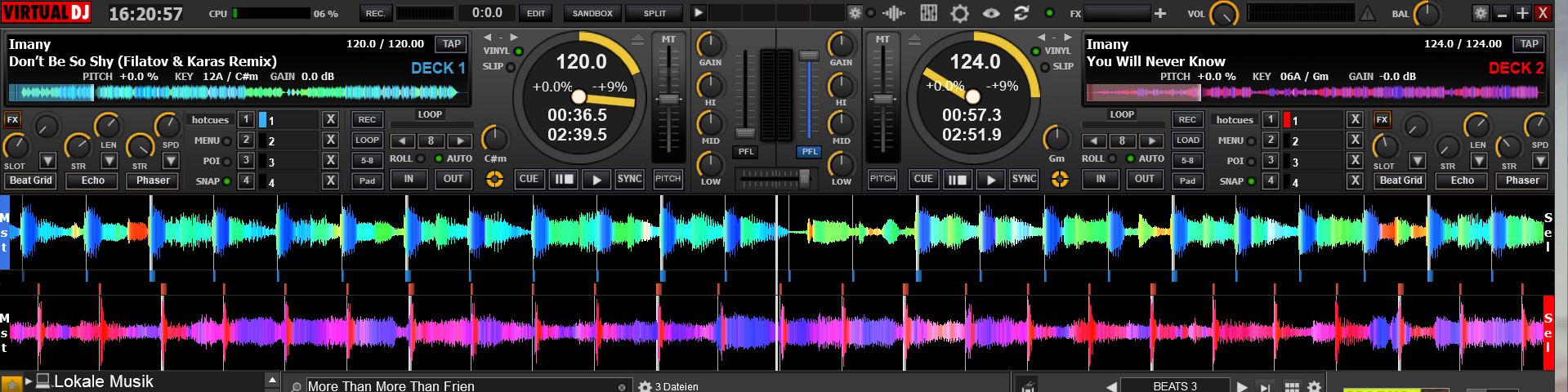Screen dimensions: 1568x392
Task: Click Deck 2 pause-stop button
Action: [957, 179]
